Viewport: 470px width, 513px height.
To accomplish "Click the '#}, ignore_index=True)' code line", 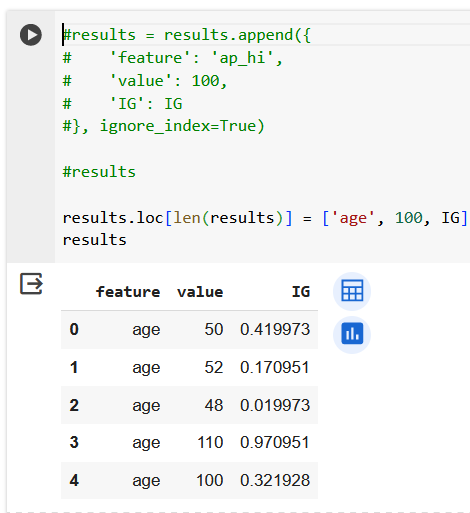I will [x=164, y=126].
